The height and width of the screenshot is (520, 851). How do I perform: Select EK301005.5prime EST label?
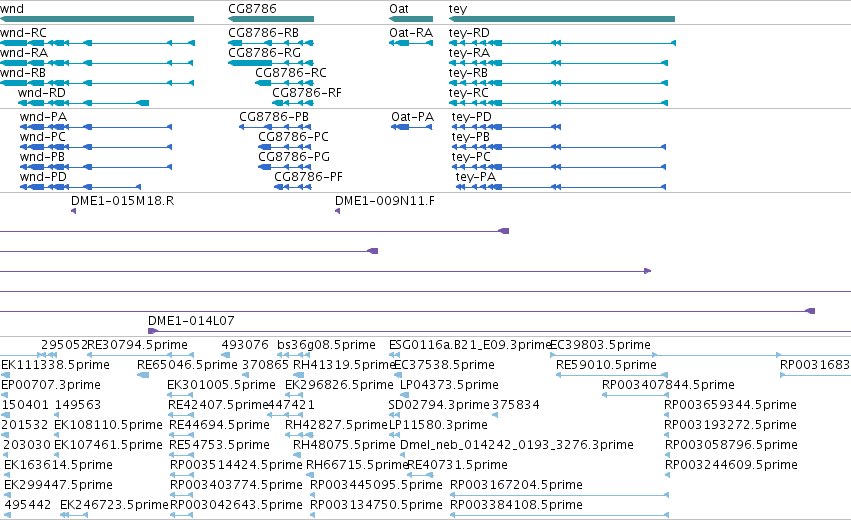[x=221, y=385]
